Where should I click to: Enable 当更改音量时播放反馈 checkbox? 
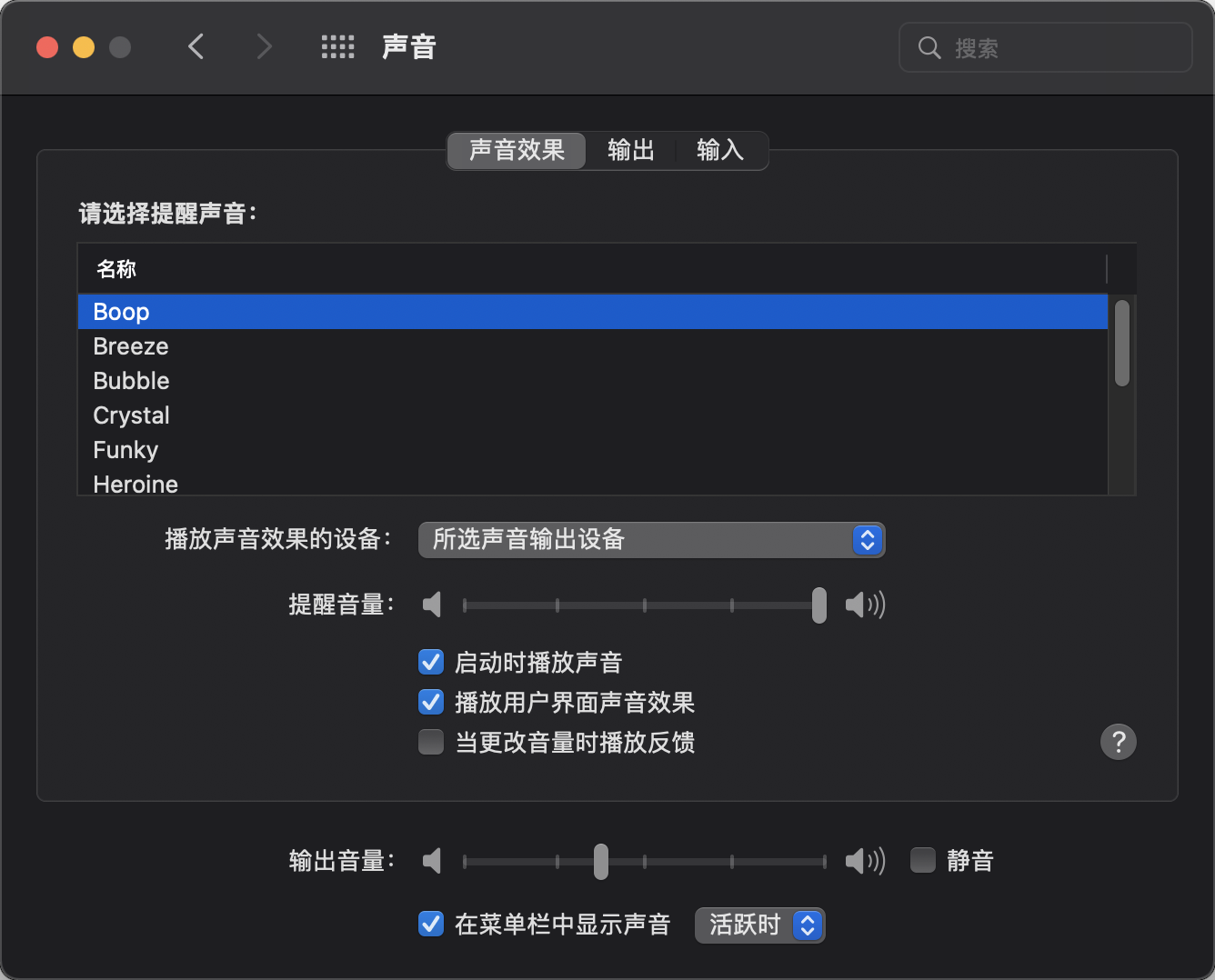coord(431,742)
